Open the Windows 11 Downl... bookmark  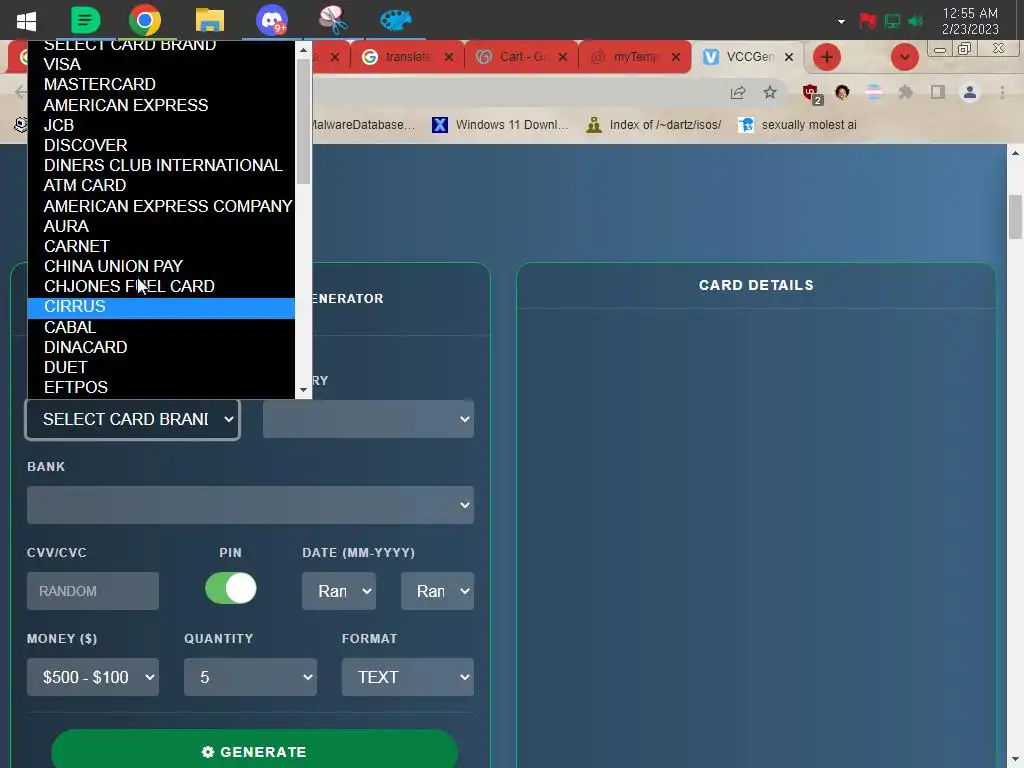click(x=500, y=125)
